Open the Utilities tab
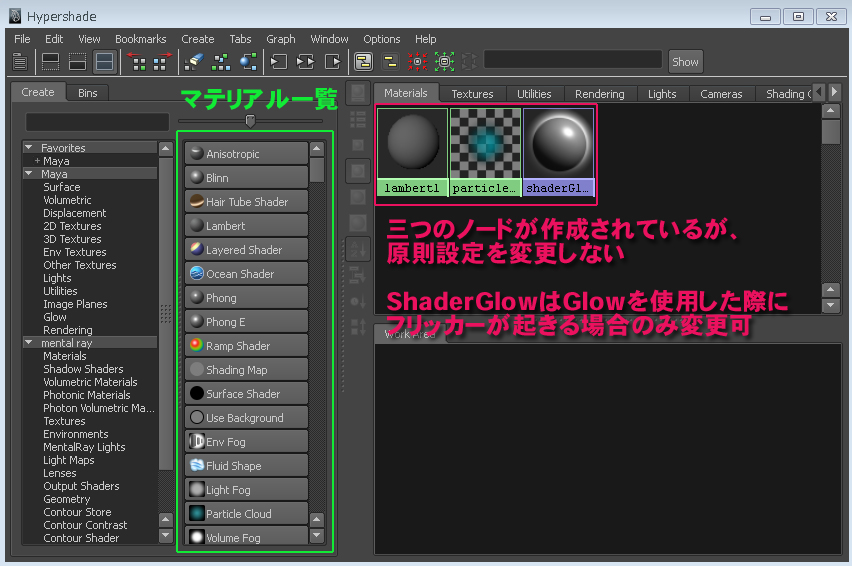Viewport: 852px width, 566px height. coord(534,94)
